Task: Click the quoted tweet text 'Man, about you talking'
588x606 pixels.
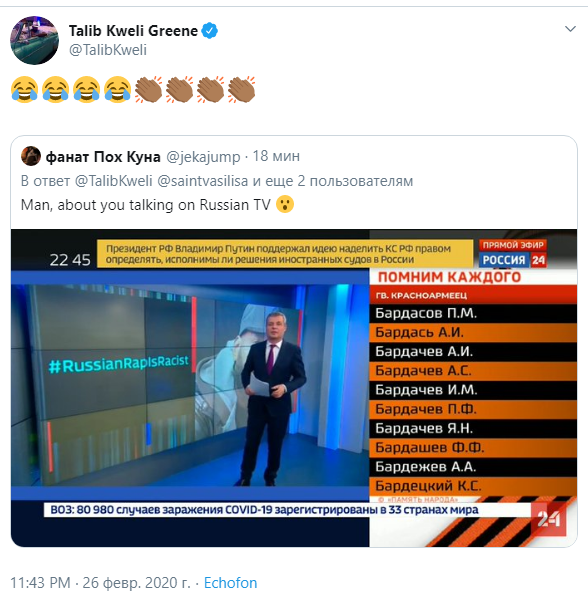Action: (x=97, y=205)
